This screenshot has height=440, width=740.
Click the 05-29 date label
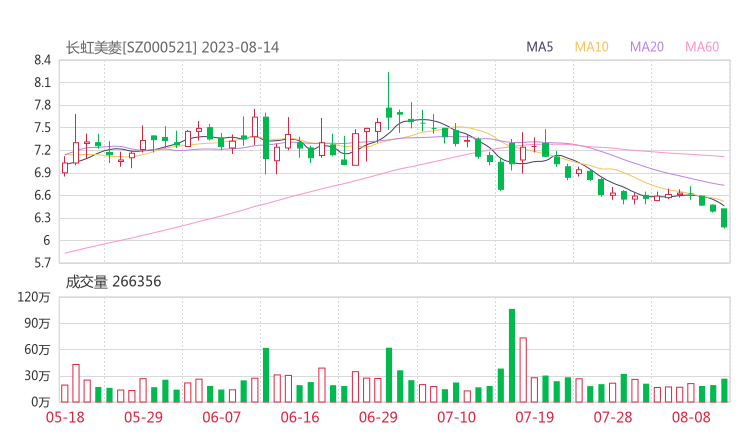click(x=143, y=417)
